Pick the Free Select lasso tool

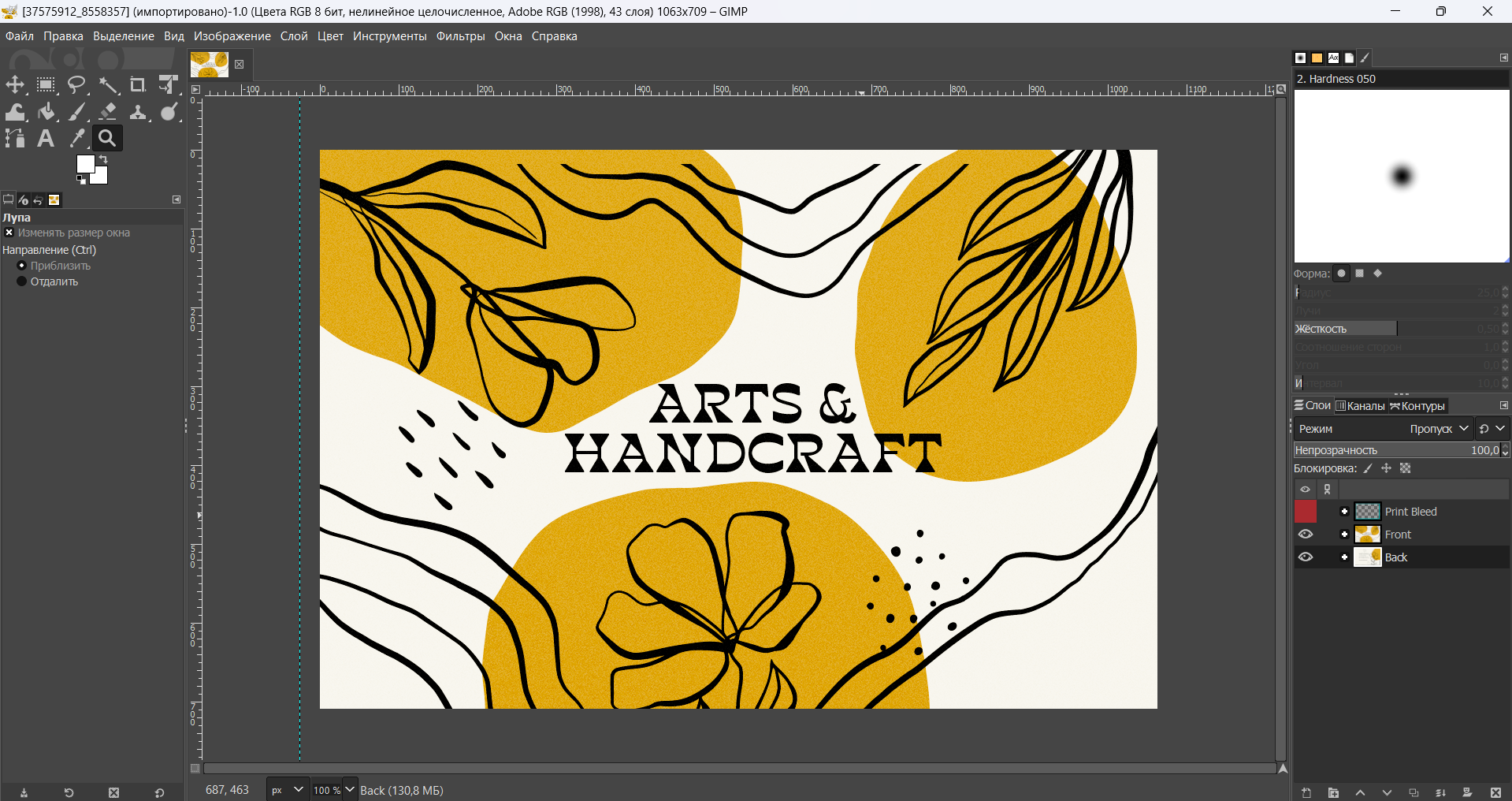(76, 85)
